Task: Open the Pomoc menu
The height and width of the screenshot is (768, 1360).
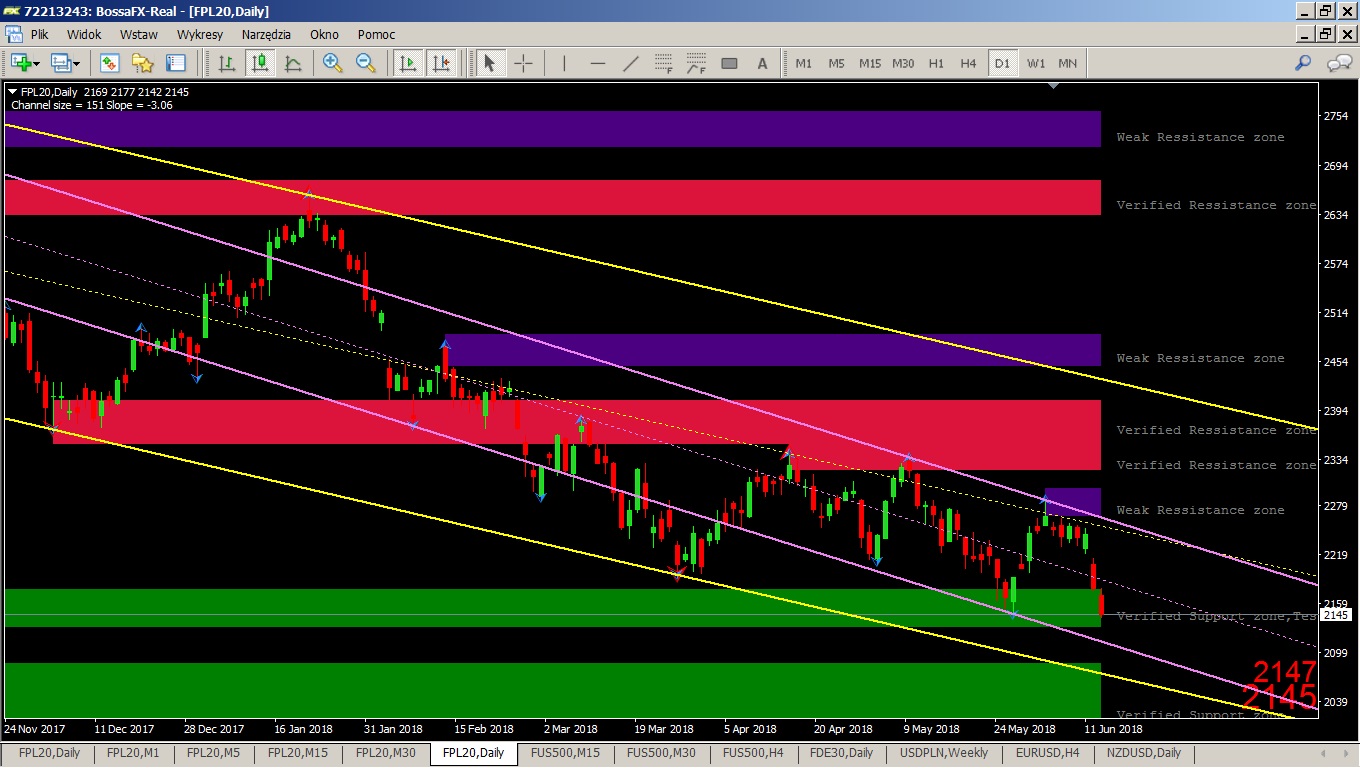Action: click(x=377, y=34)
